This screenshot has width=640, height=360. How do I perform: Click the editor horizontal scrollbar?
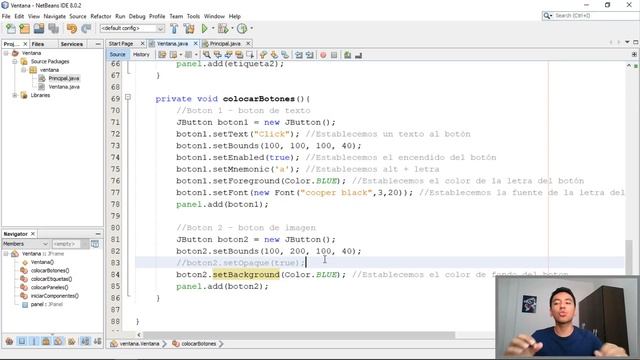click(x=299, y=335)
